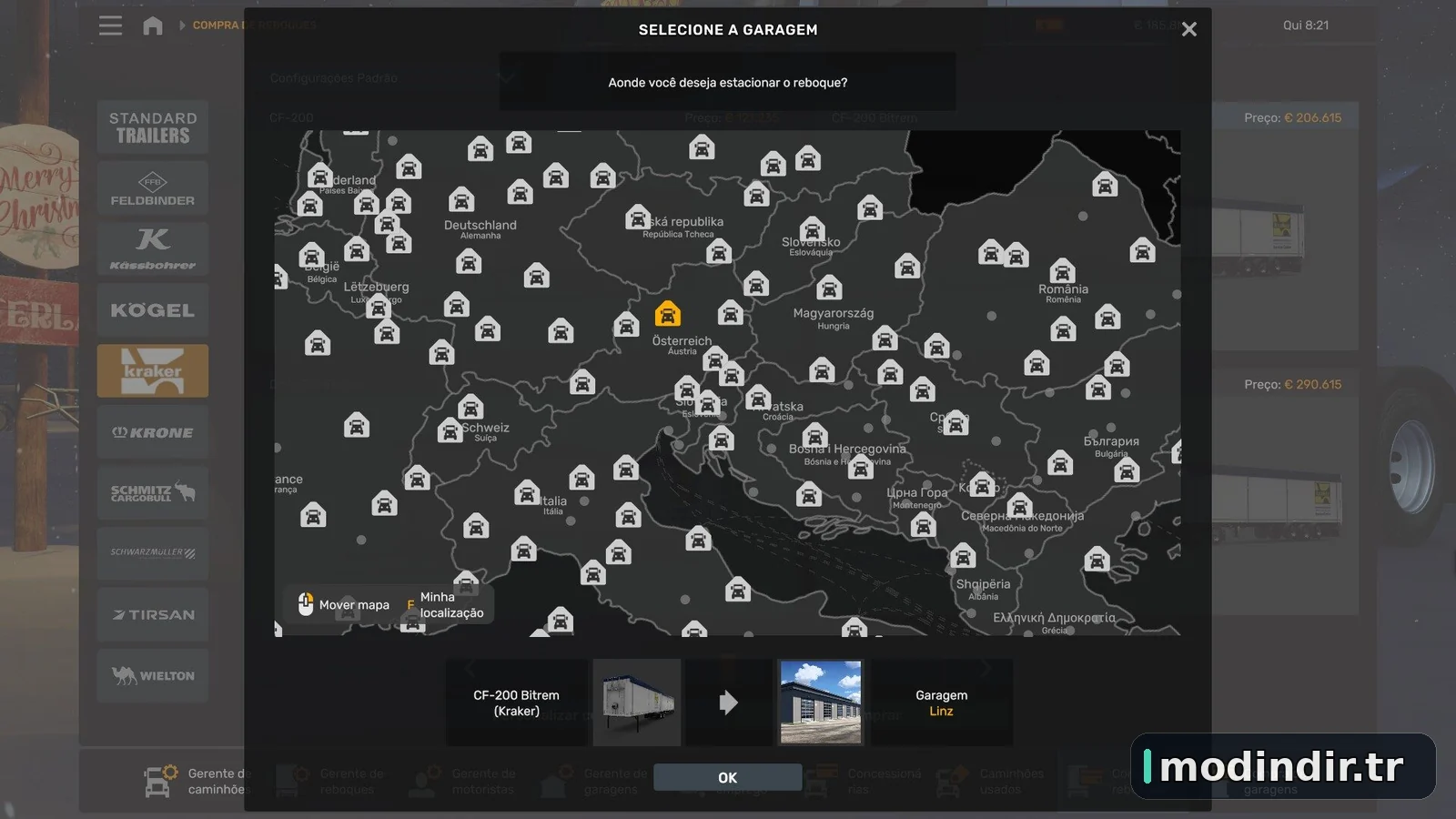Image resolution: width=1456 pixels, height=819 pixels.
Task: Open the Kässbohrer trailer brand
Action: pyautogui.click(x=153, y=249)
